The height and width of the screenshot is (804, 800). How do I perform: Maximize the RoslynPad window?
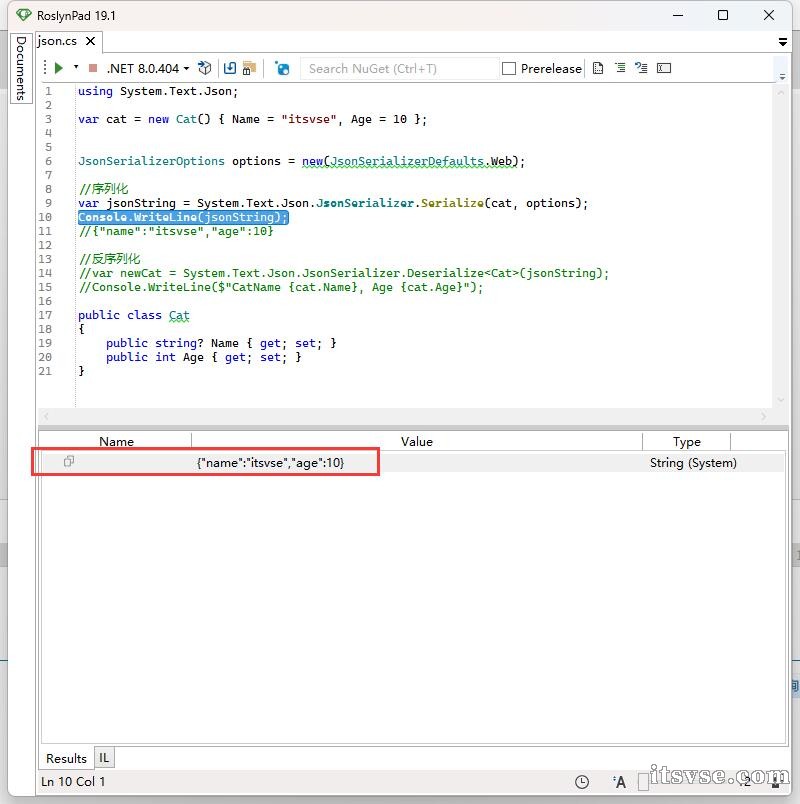point(723,15)
